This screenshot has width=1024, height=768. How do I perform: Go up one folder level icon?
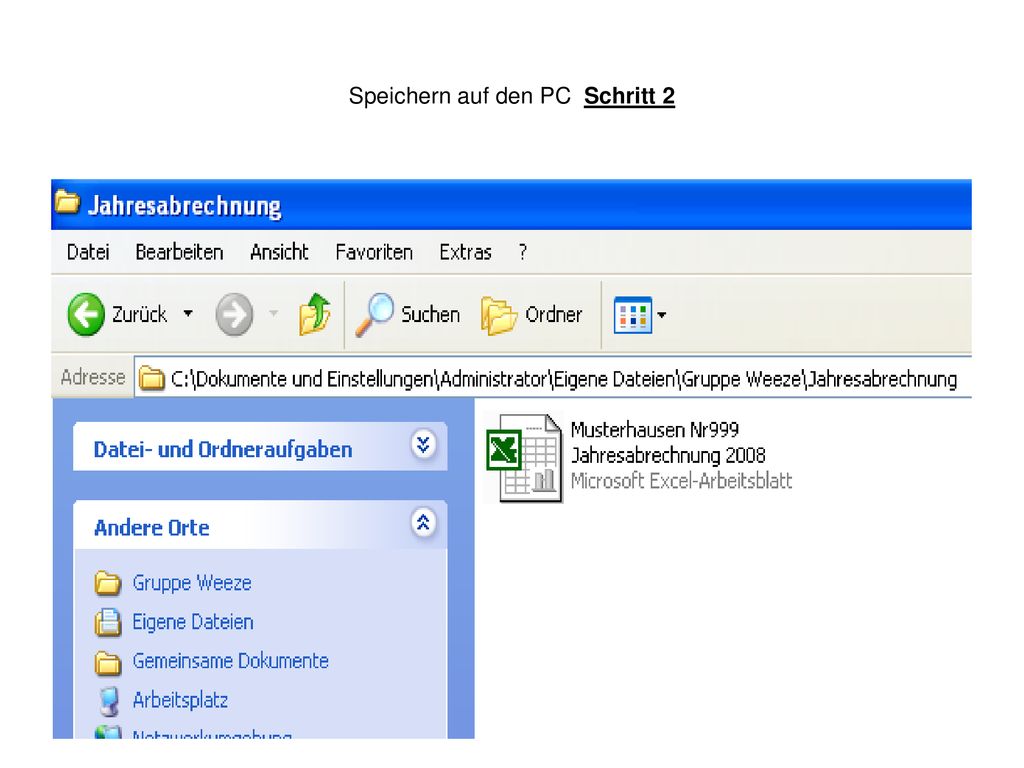click(314, 314)
